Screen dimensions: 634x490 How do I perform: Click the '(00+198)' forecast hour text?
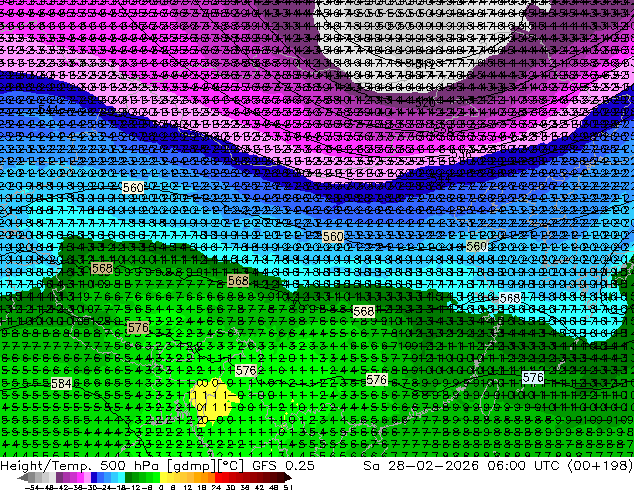[x=600, y=466]
